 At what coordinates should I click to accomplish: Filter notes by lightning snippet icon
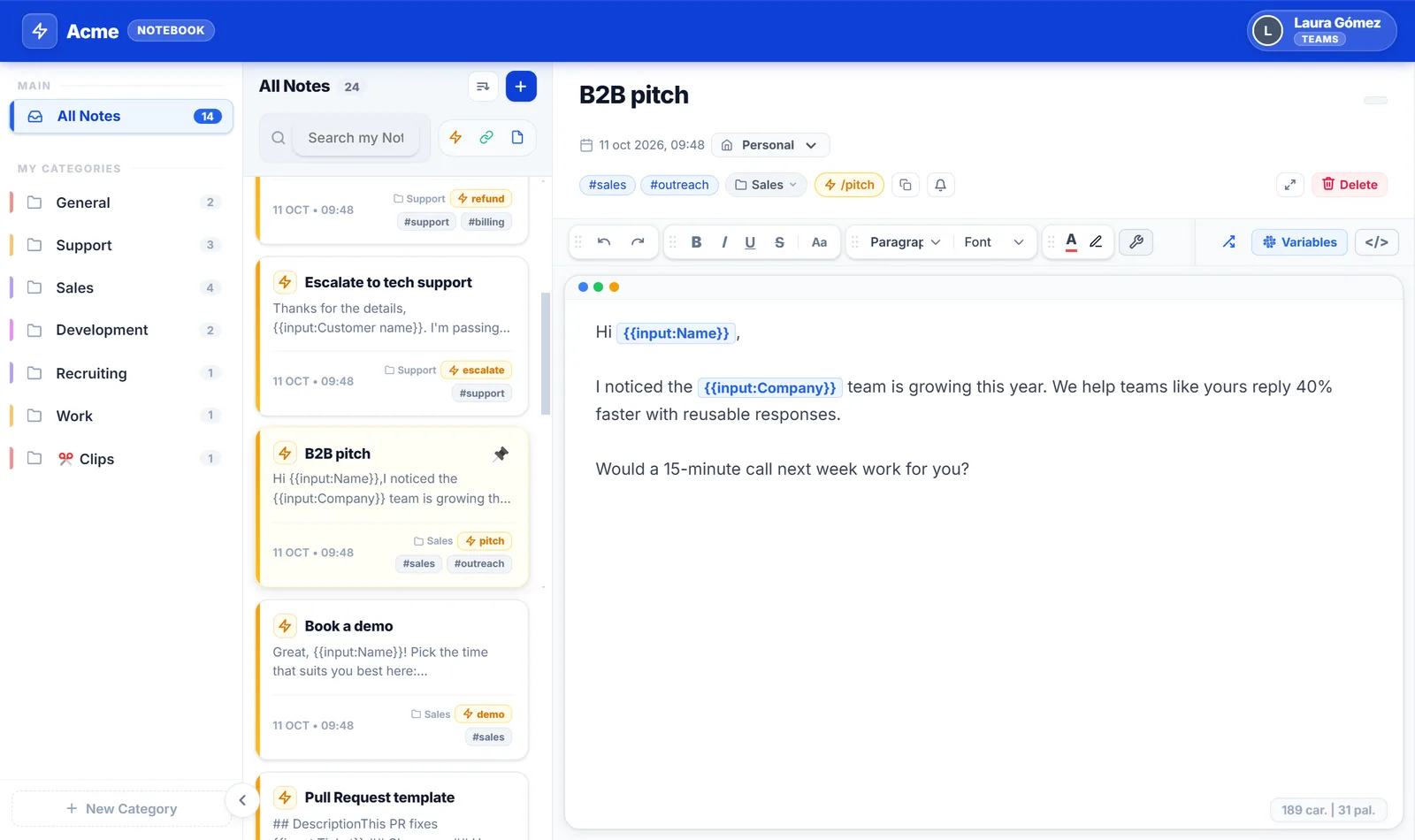(x=455, y=138)
